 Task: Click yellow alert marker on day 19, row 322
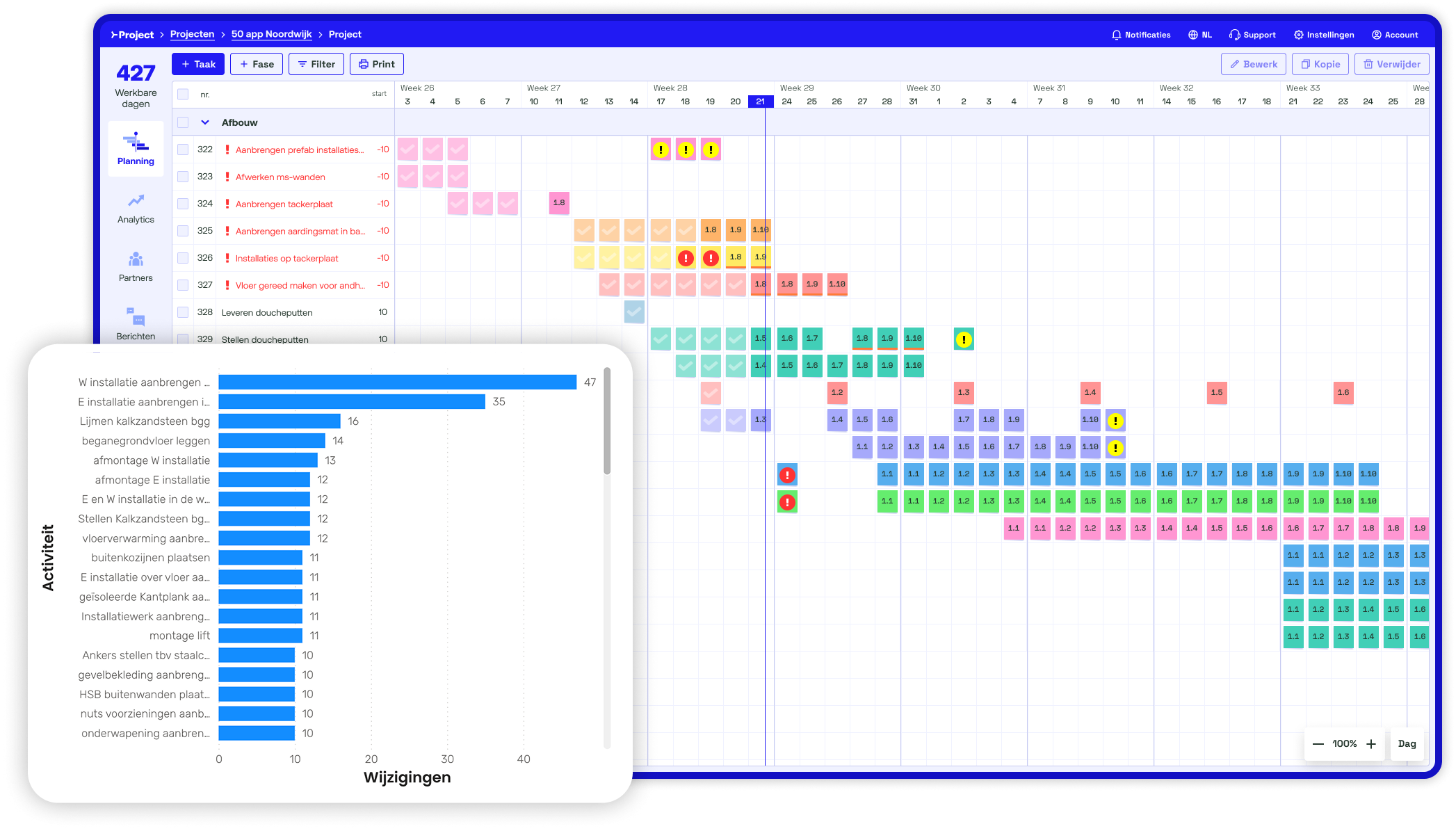pyautogui.click(x=711, y=150)
